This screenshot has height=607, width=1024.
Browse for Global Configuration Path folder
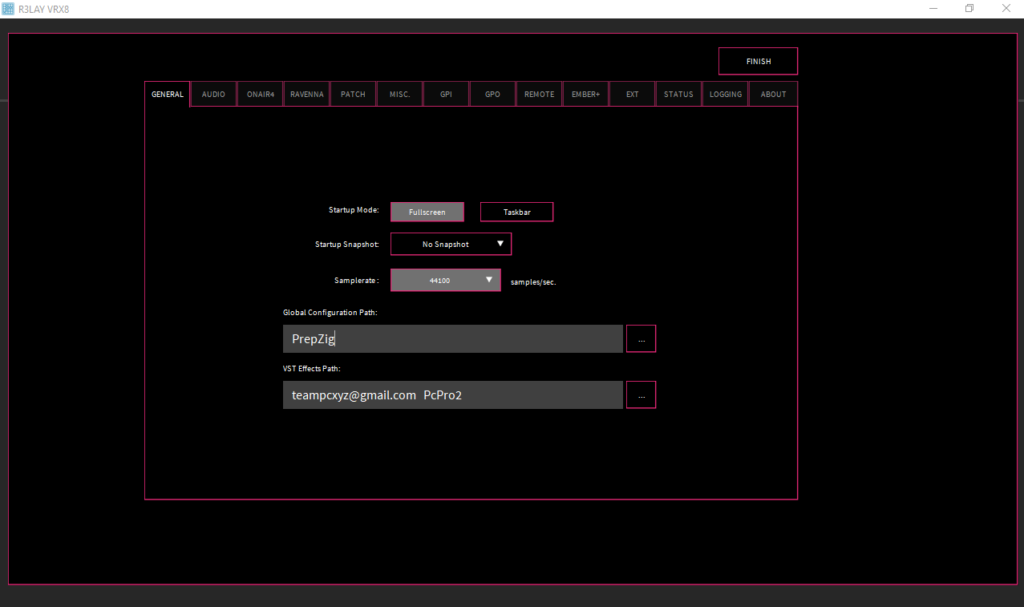(x=641, y=339)
